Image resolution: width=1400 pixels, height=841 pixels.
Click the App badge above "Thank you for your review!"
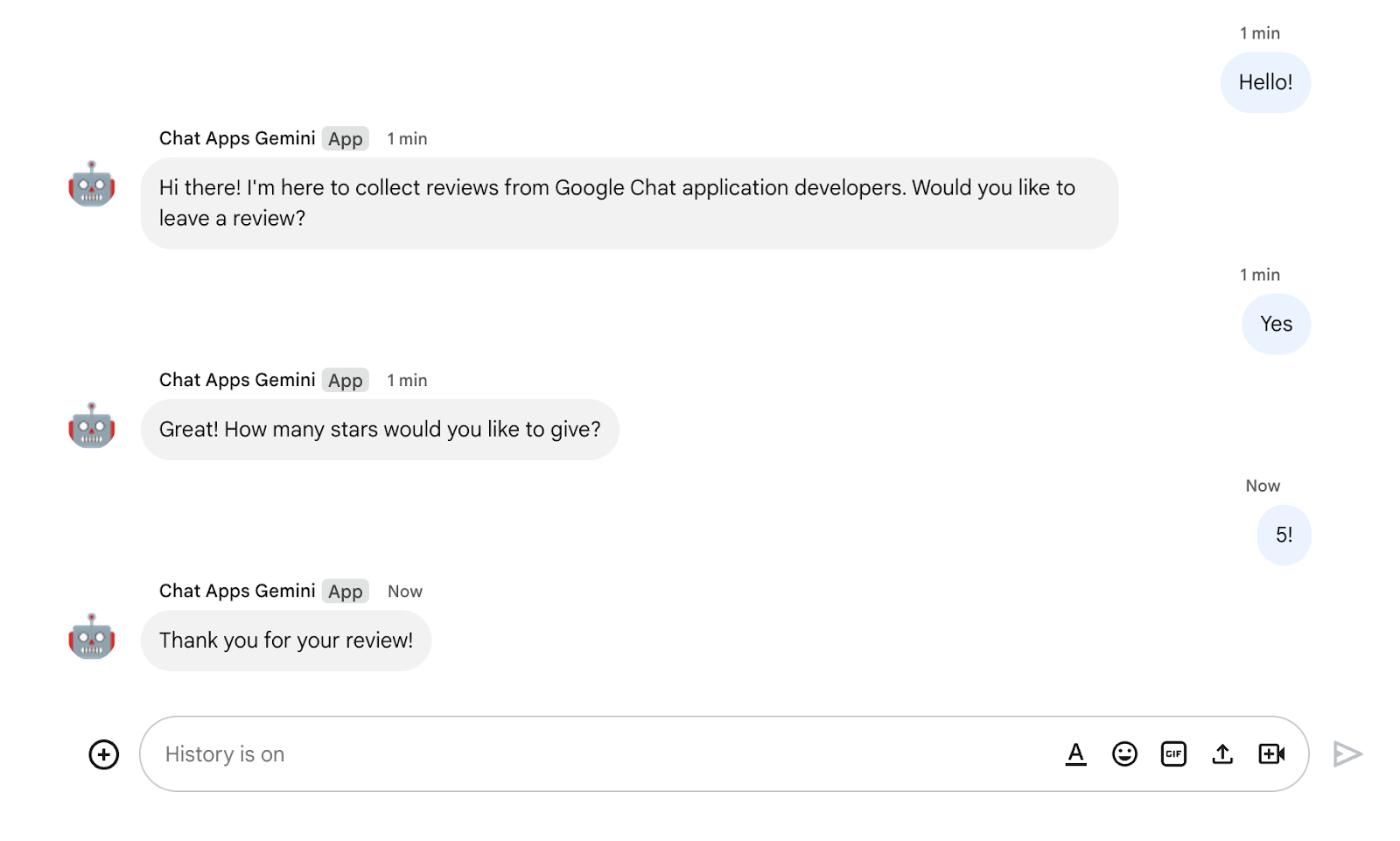[x=345, y=592]
